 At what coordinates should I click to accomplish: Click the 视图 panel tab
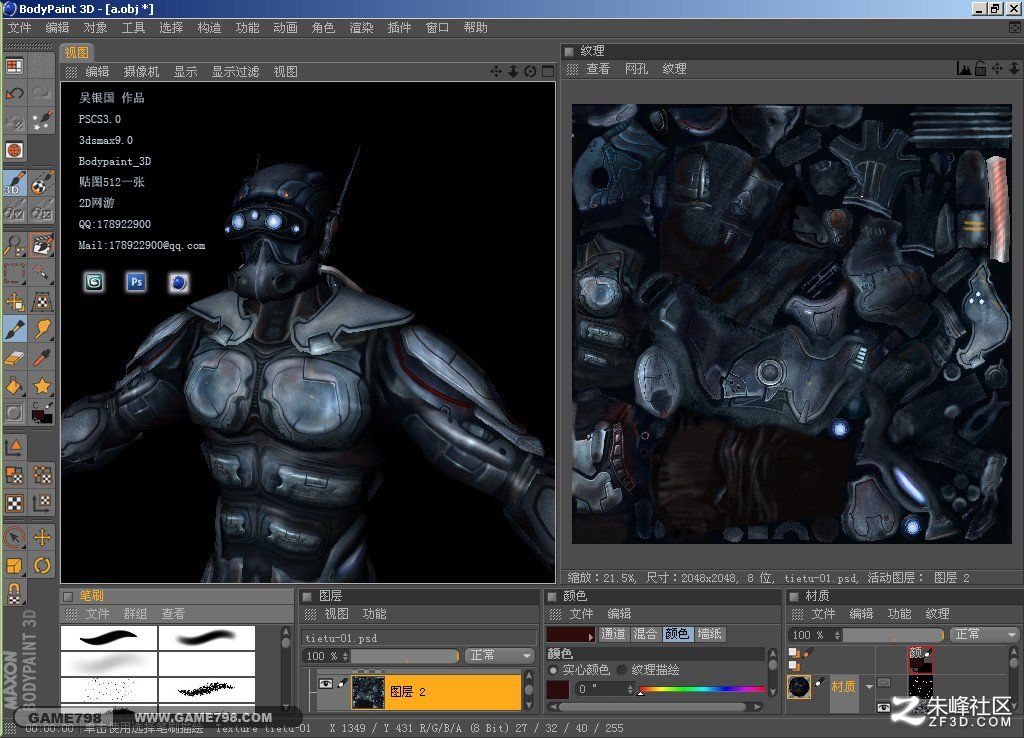76,52
